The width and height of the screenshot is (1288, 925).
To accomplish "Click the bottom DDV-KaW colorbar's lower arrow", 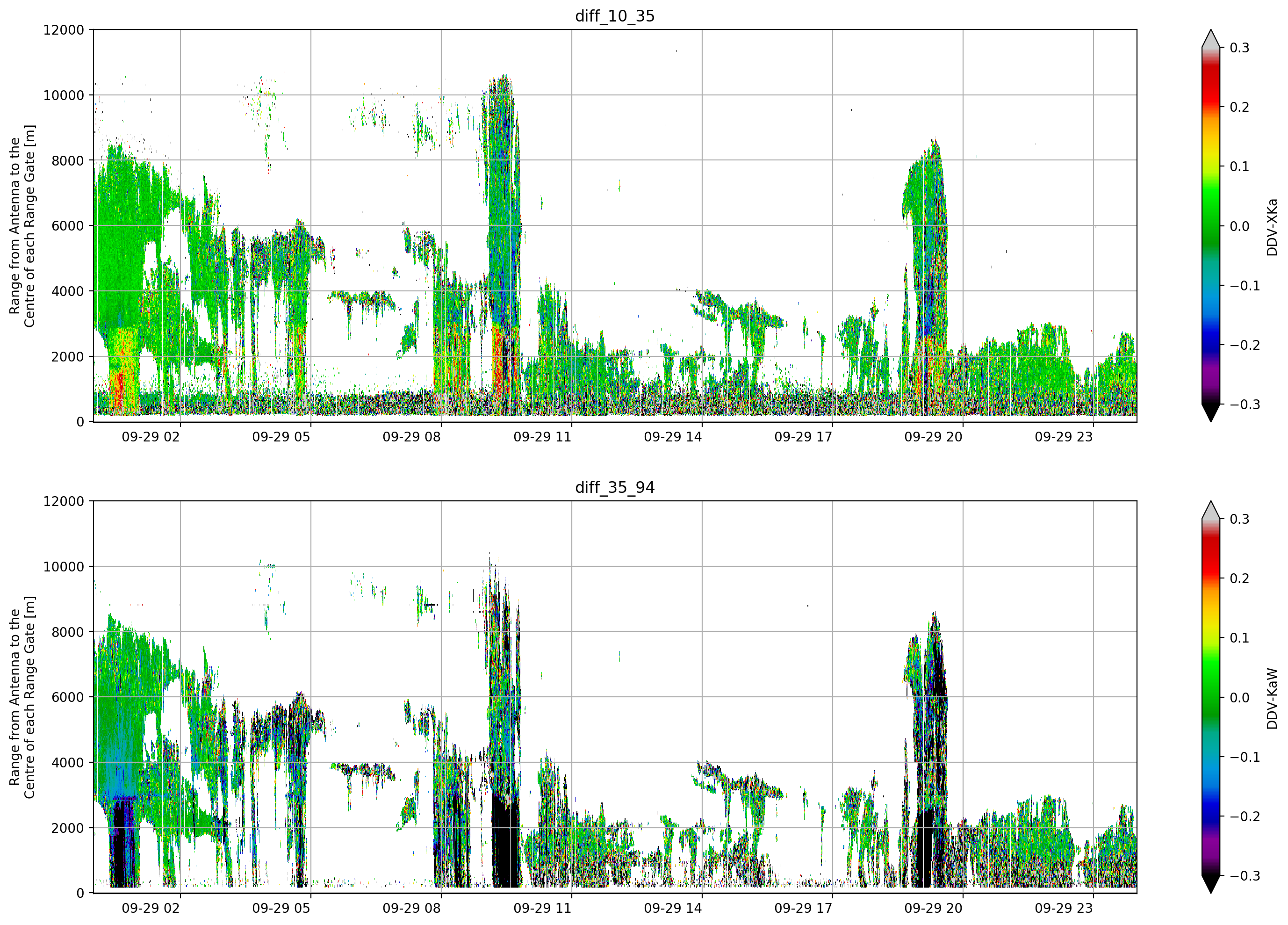I will click(x=1211, y=884).
